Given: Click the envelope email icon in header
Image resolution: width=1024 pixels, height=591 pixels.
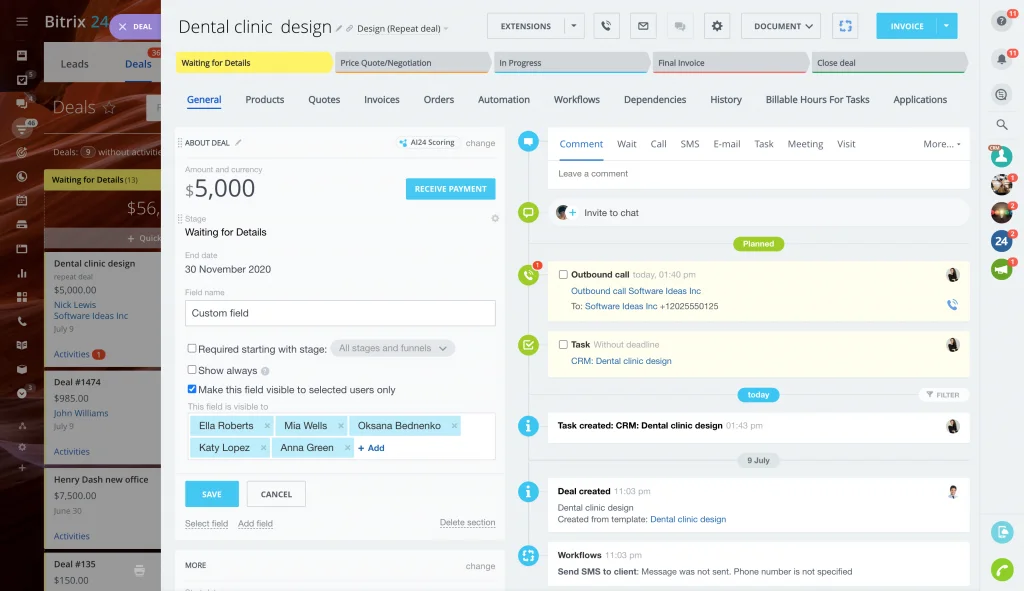Looking at the screenshot, I should coord(643,26).
